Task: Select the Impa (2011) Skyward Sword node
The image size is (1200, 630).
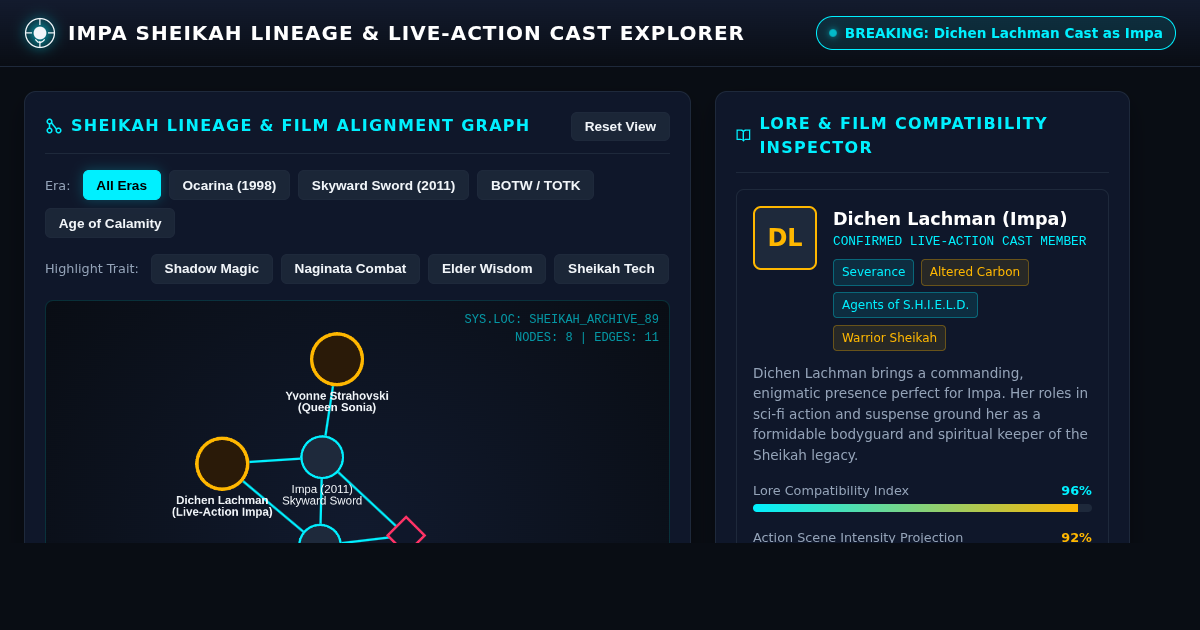Action: click(x=322, y=457)
